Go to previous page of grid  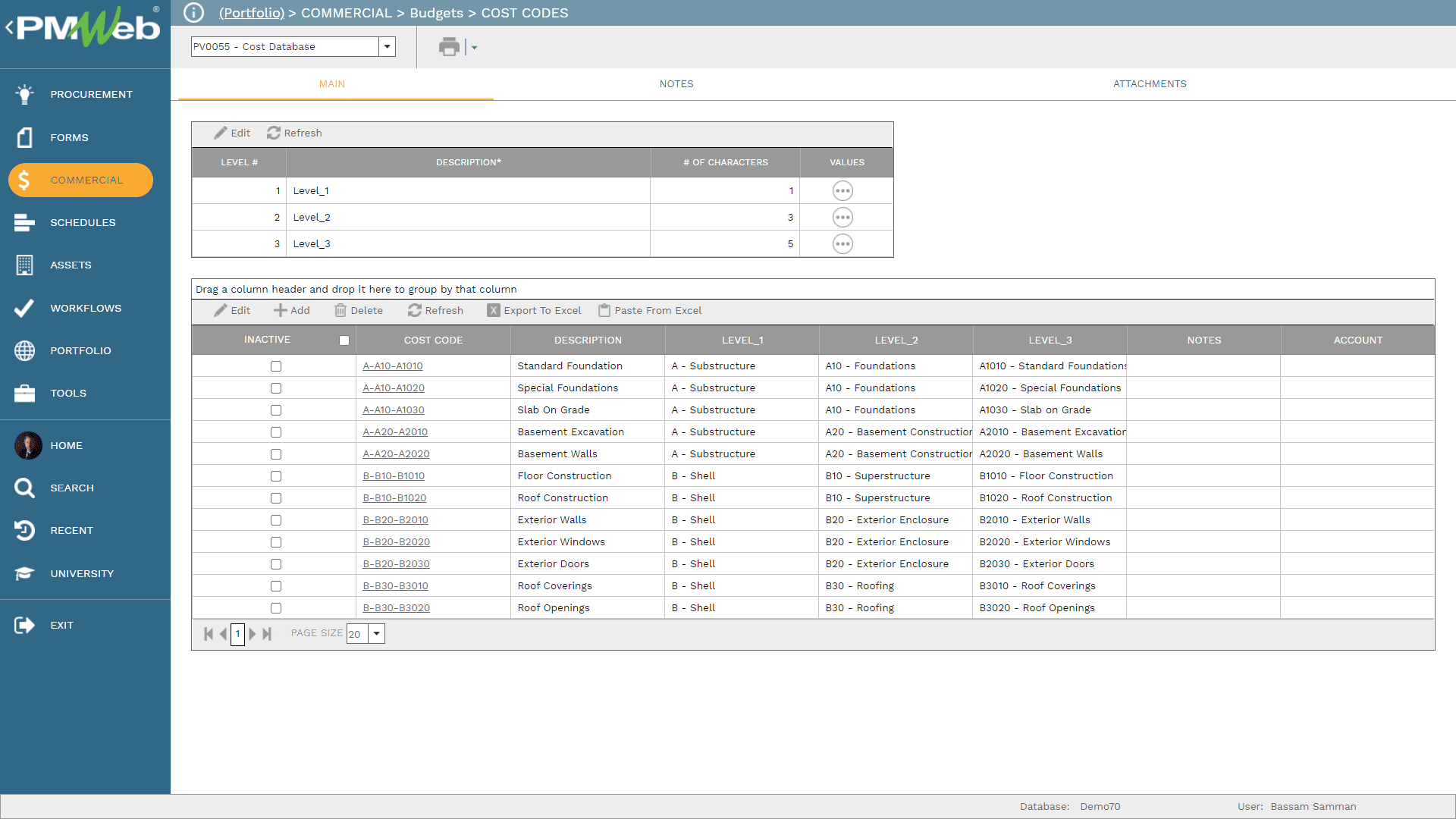point(223,634)
